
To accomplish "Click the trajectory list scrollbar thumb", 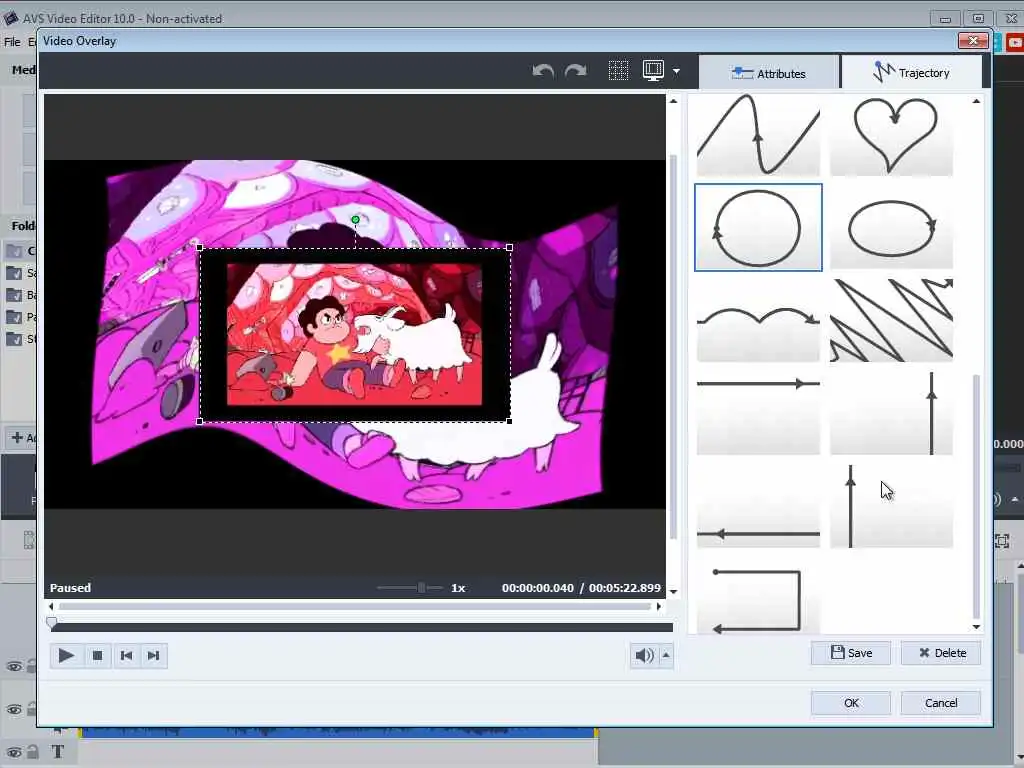I will pyautogui.click(x=976, y=496).
